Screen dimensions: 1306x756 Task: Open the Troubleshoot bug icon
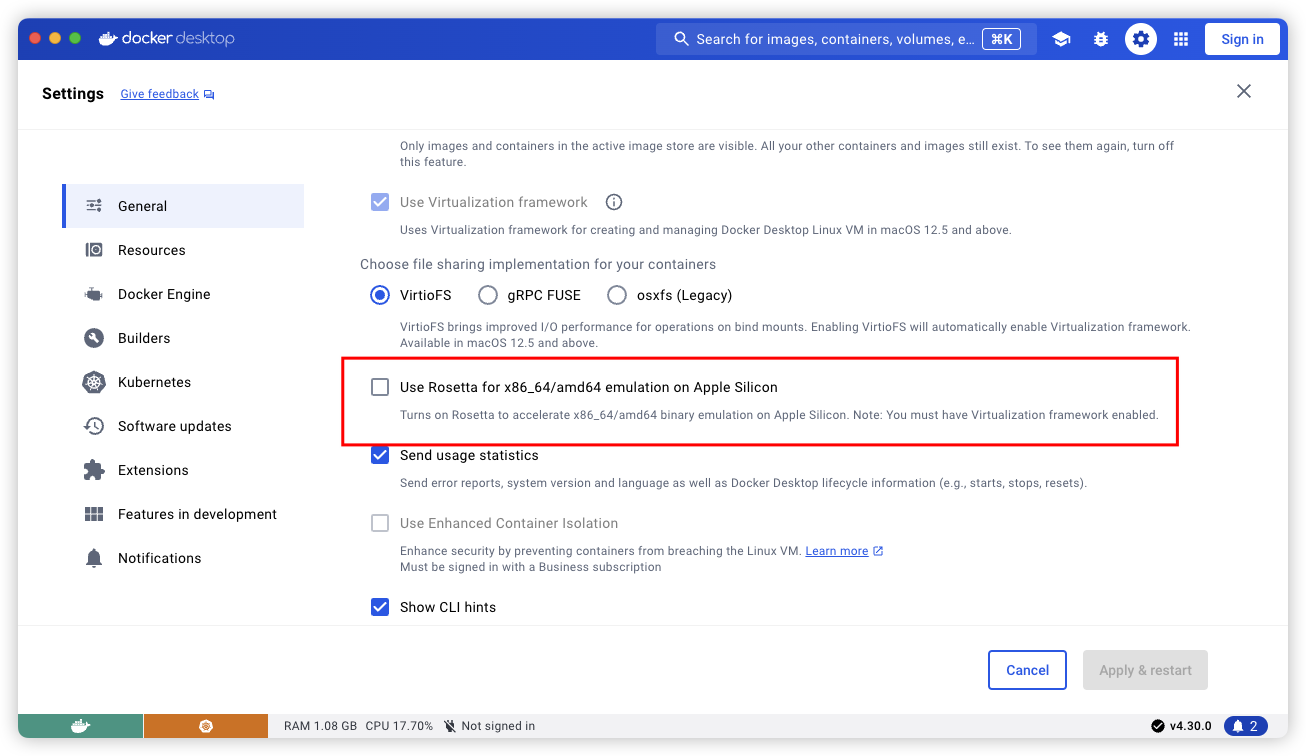[1101, 39]
